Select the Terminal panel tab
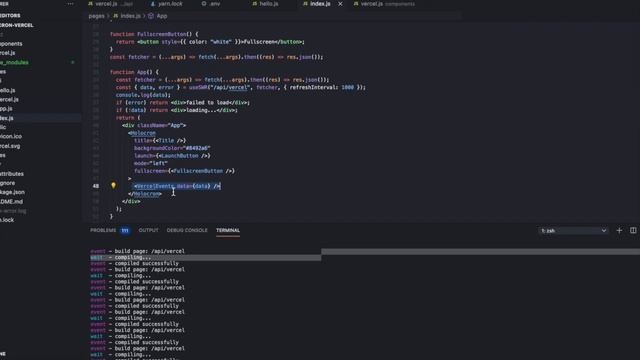This screenshot has width=640, height=360. (228, 230)
